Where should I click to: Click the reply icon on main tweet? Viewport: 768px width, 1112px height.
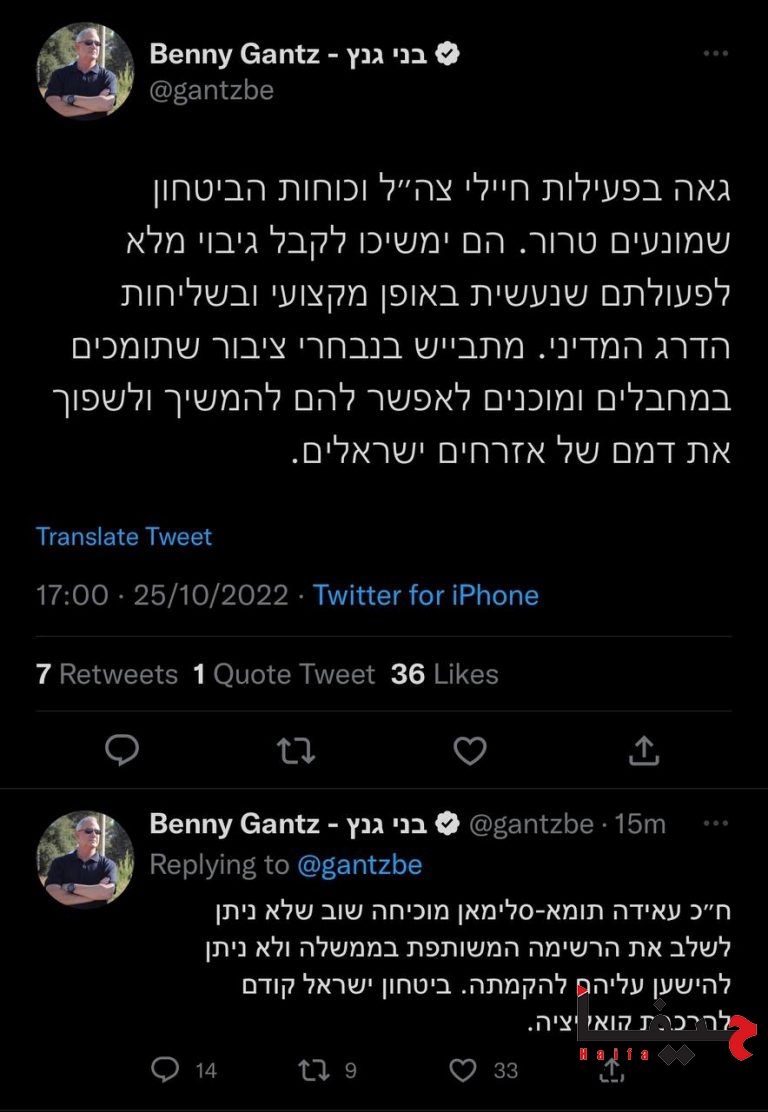[121, 750]
